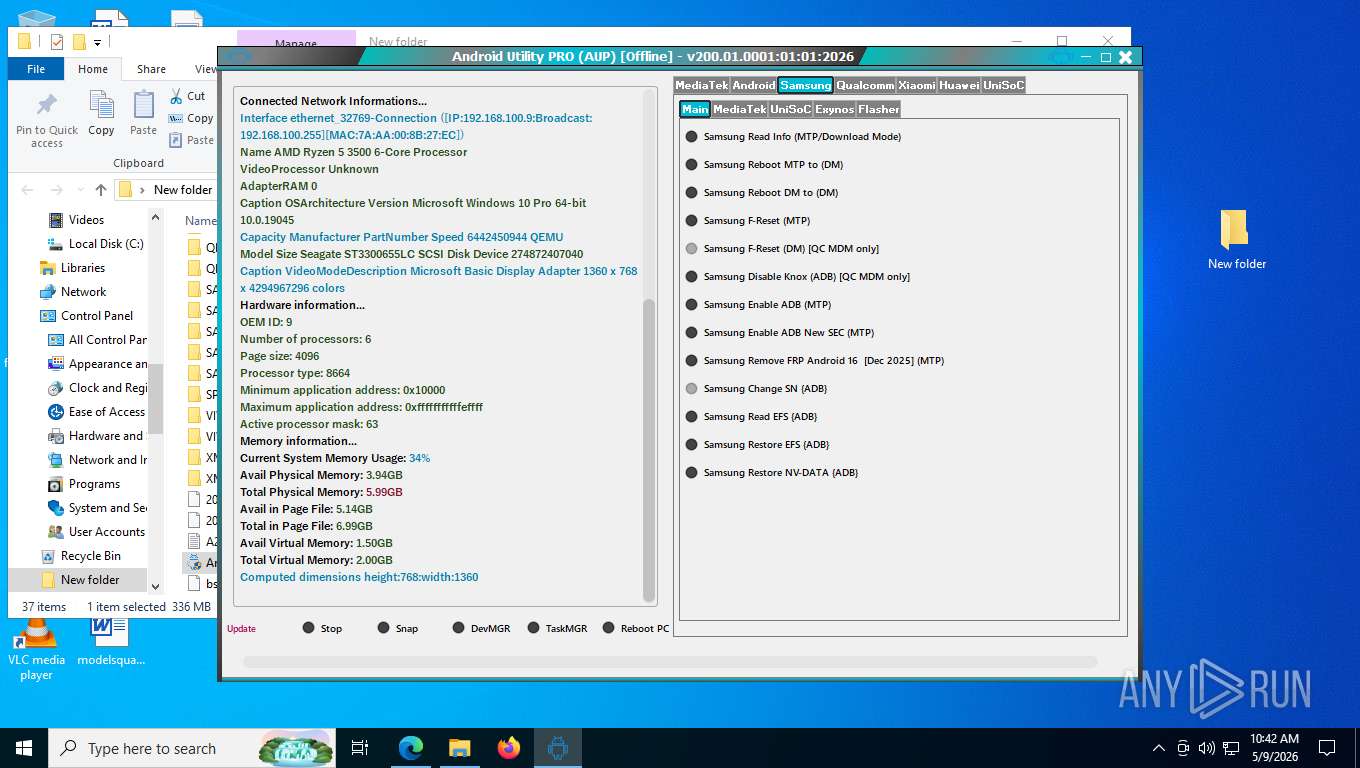
Task: Open the Android top tab
Action: 754,85
